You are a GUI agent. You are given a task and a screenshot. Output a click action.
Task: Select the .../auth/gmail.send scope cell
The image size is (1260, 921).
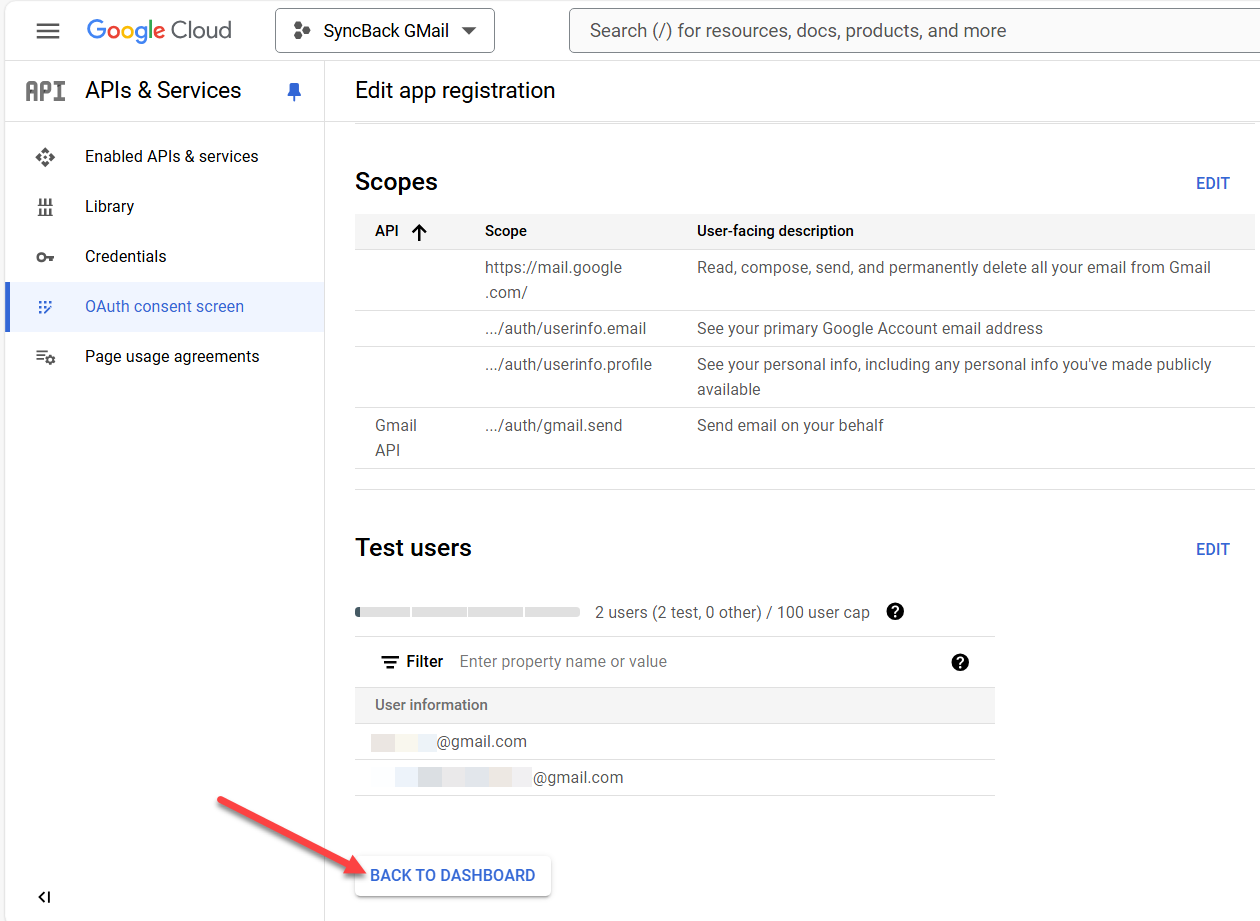pyautogui.click(x=553, y=426)
